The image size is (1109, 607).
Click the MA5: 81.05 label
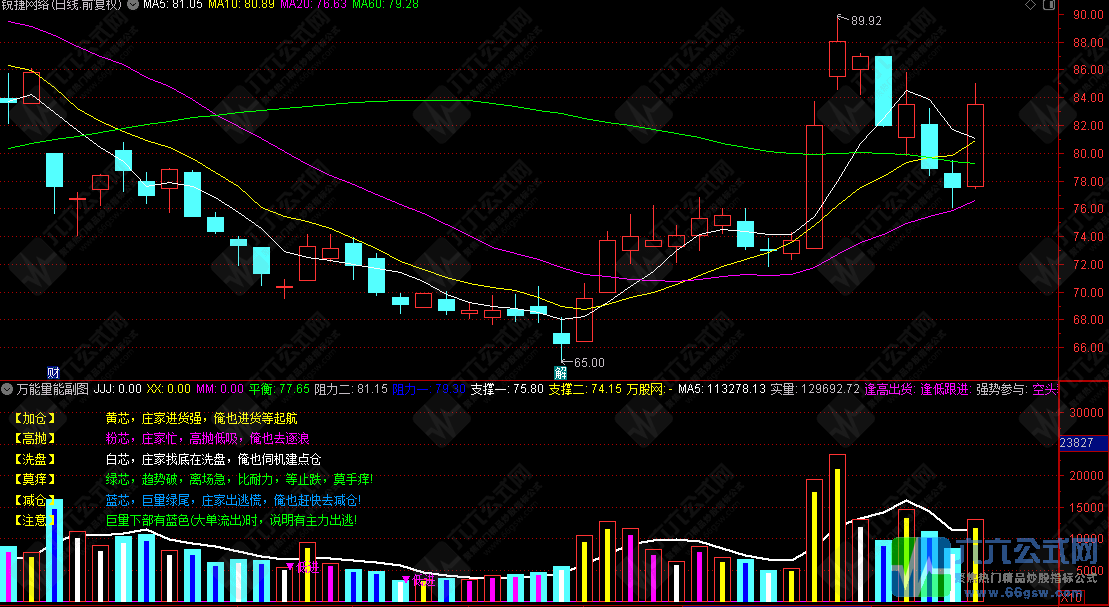pyautogui.click(x=173, y=5)
